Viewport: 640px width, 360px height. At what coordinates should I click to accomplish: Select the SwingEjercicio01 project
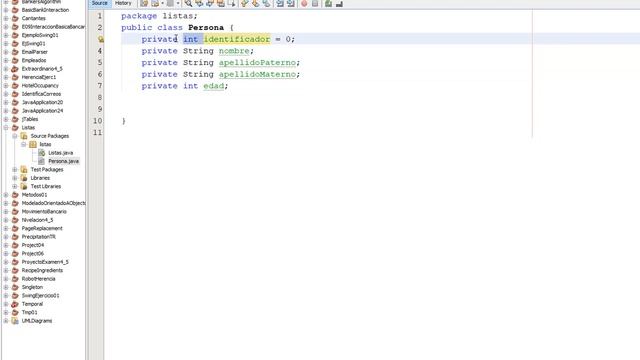[x=40, y=296]
